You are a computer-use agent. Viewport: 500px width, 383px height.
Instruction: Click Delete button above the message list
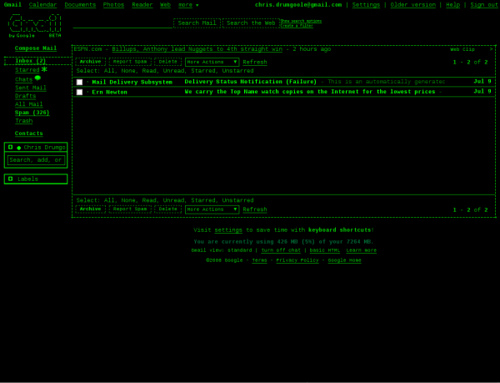[168, 62]
